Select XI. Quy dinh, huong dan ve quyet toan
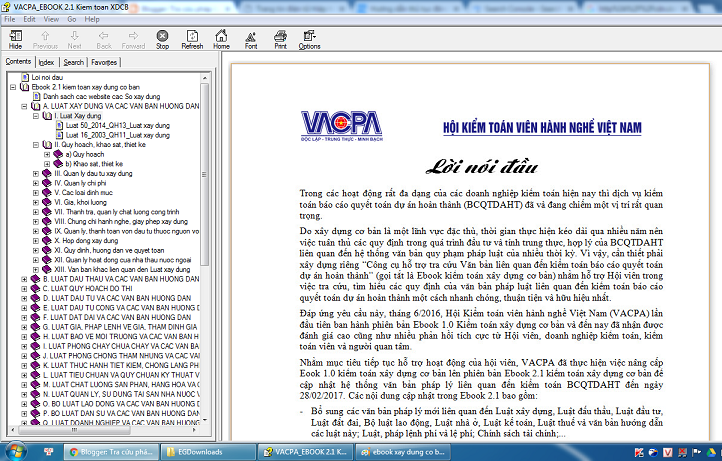 pyautogui.click(x=109, y=251)
